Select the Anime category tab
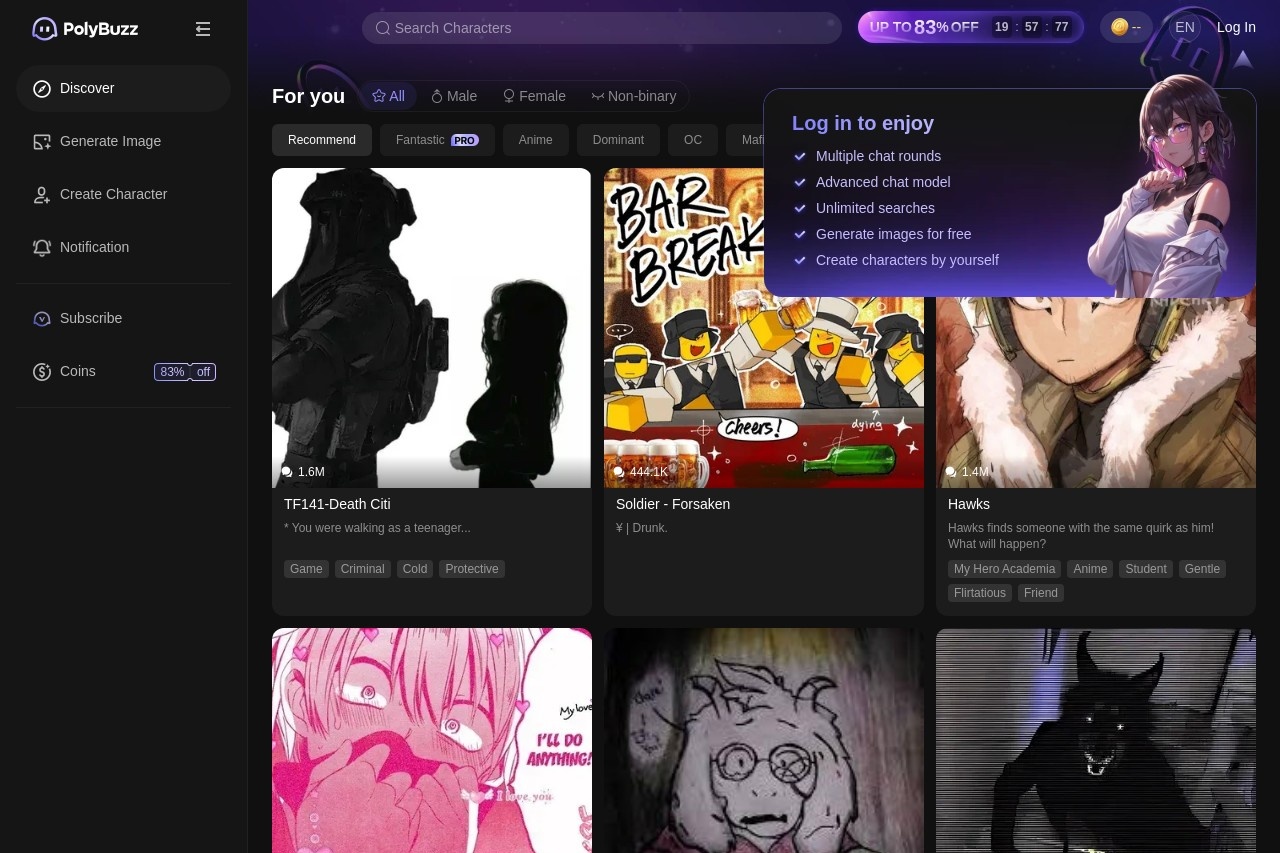 [x=536, y=140]
